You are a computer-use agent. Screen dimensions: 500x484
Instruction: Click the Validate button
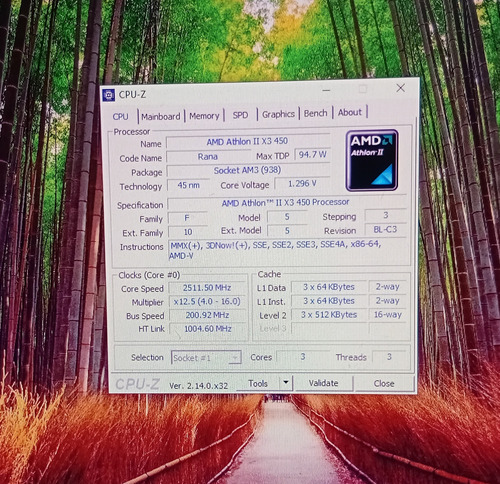point(323,383)
